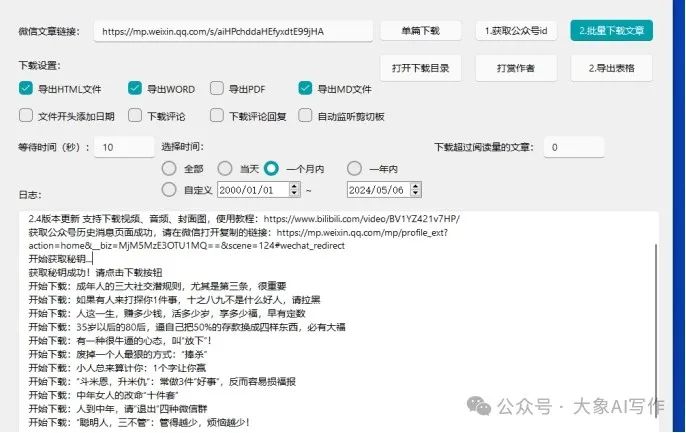This screenshot has height=433, width=686.
Task: Select the 一个月内 radio button
Action: pyautogui.click(x=271, y=168)
